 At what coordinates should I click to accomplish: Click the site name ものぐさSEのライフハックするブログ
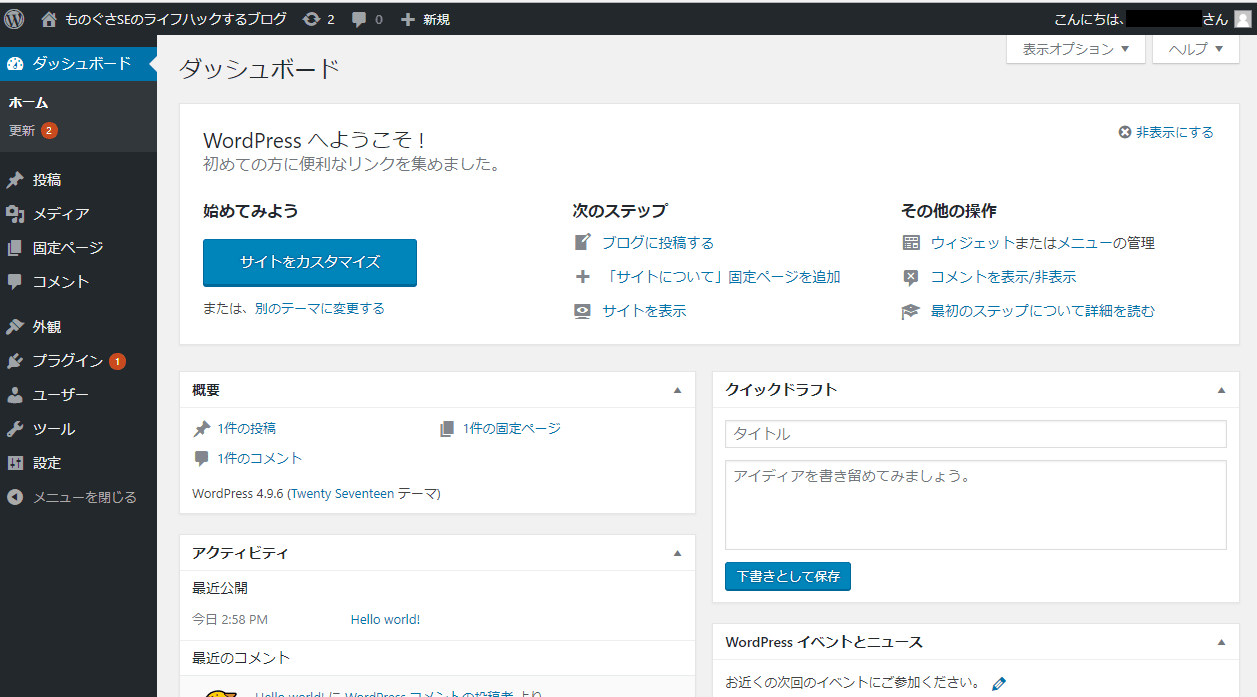[x=175, y=19]
